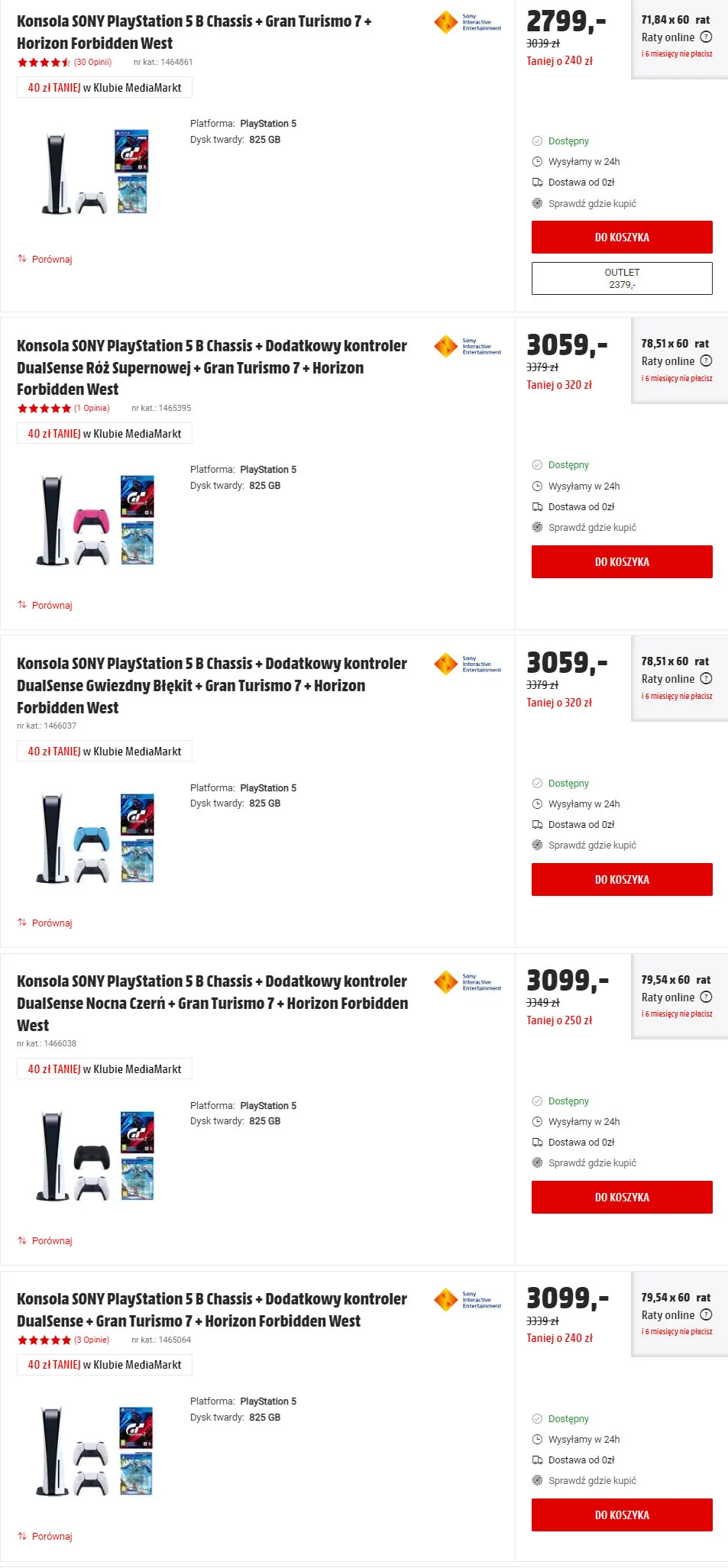
Task: Click the map pin icon beside Sprawdź gdzie kupić
Action: click(538, 203)
